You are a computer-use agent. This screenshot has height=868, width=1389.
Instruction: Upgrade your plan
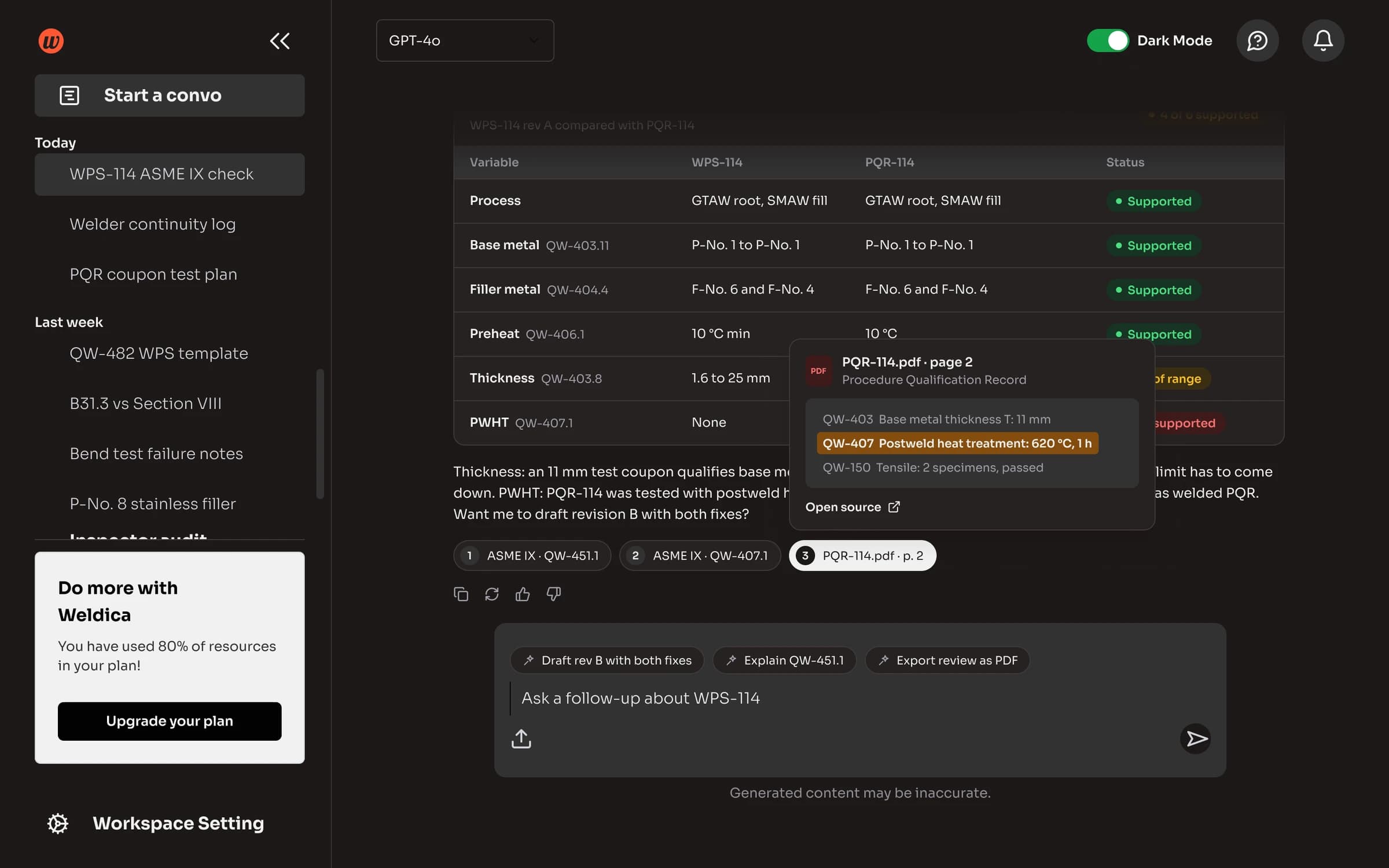[170, 721]
